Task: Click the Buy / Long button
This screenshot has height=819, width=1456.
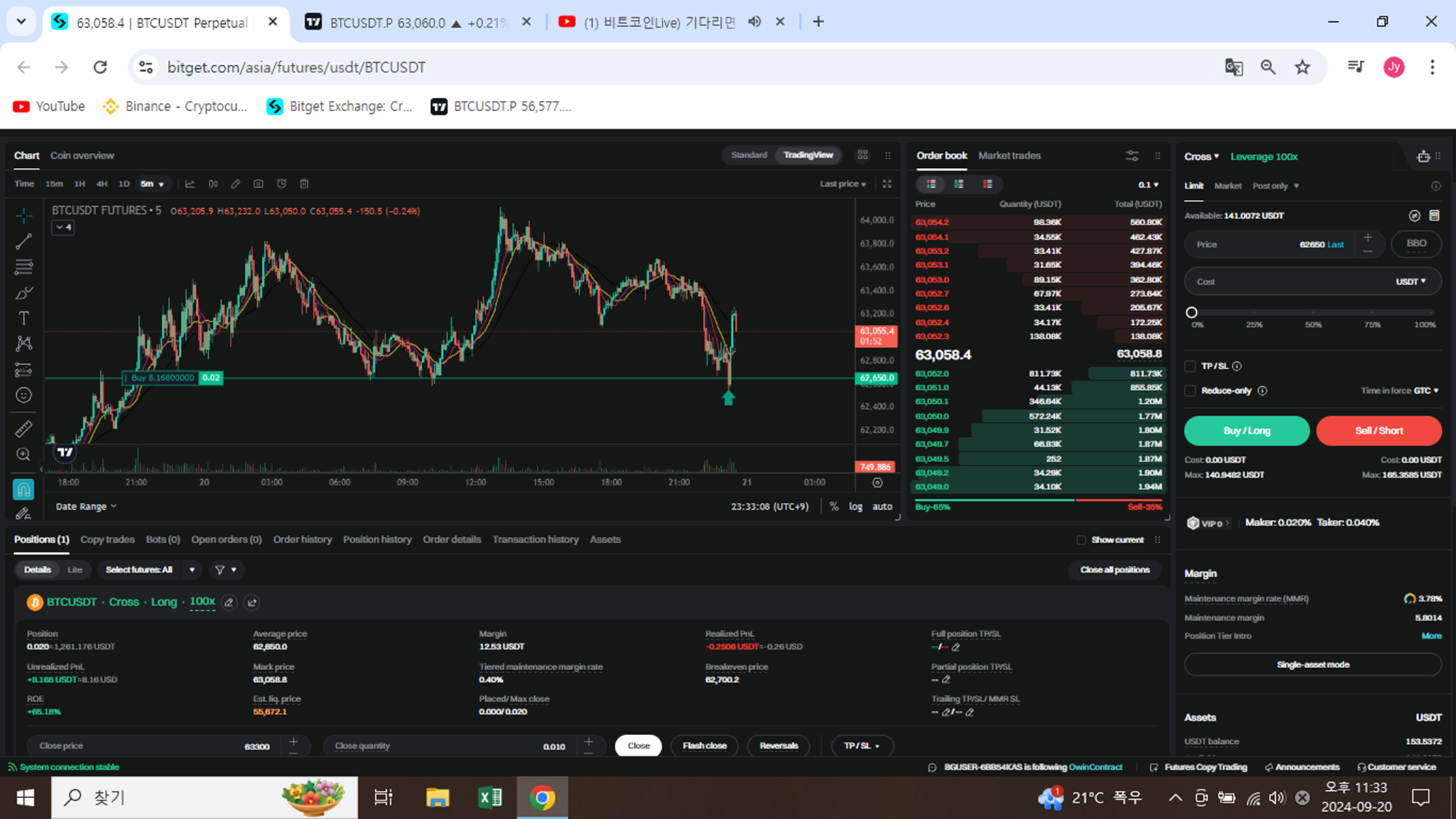Action: pyautogui.click(x=1247, y=431)
